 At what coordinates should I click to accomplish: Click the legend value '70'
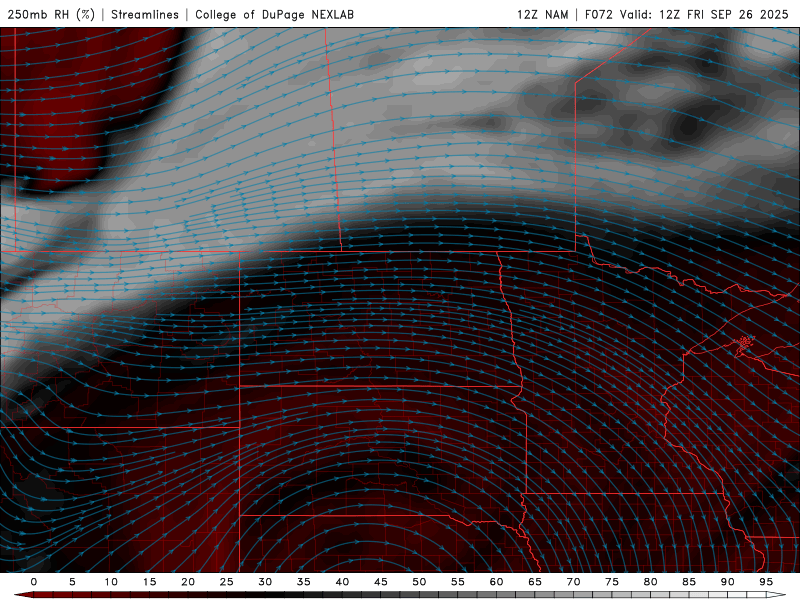tap(573, 582)
